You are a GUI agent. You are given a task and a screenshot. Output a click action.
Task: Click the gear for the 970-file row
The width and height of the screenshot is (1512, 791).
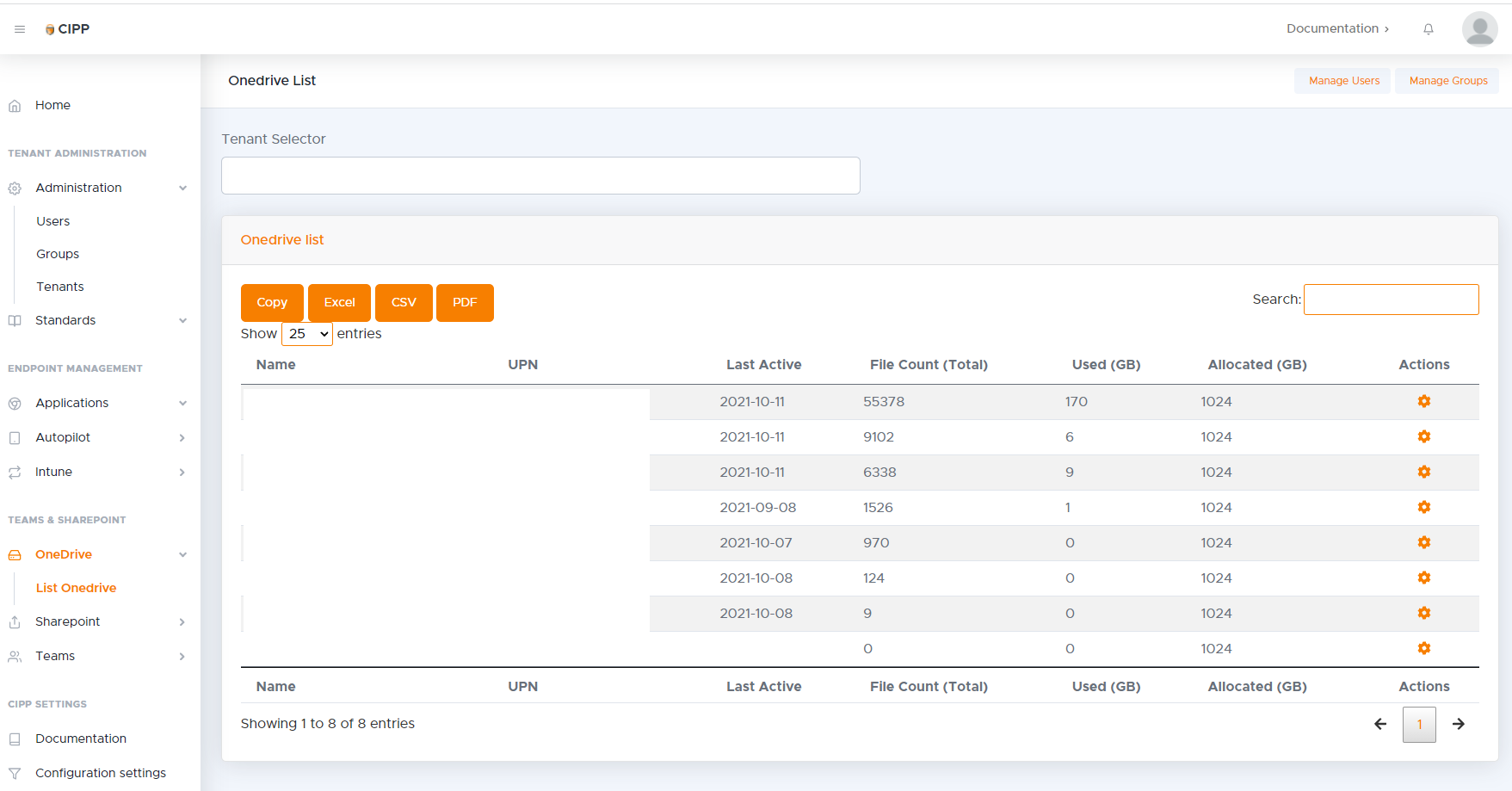1423,543
